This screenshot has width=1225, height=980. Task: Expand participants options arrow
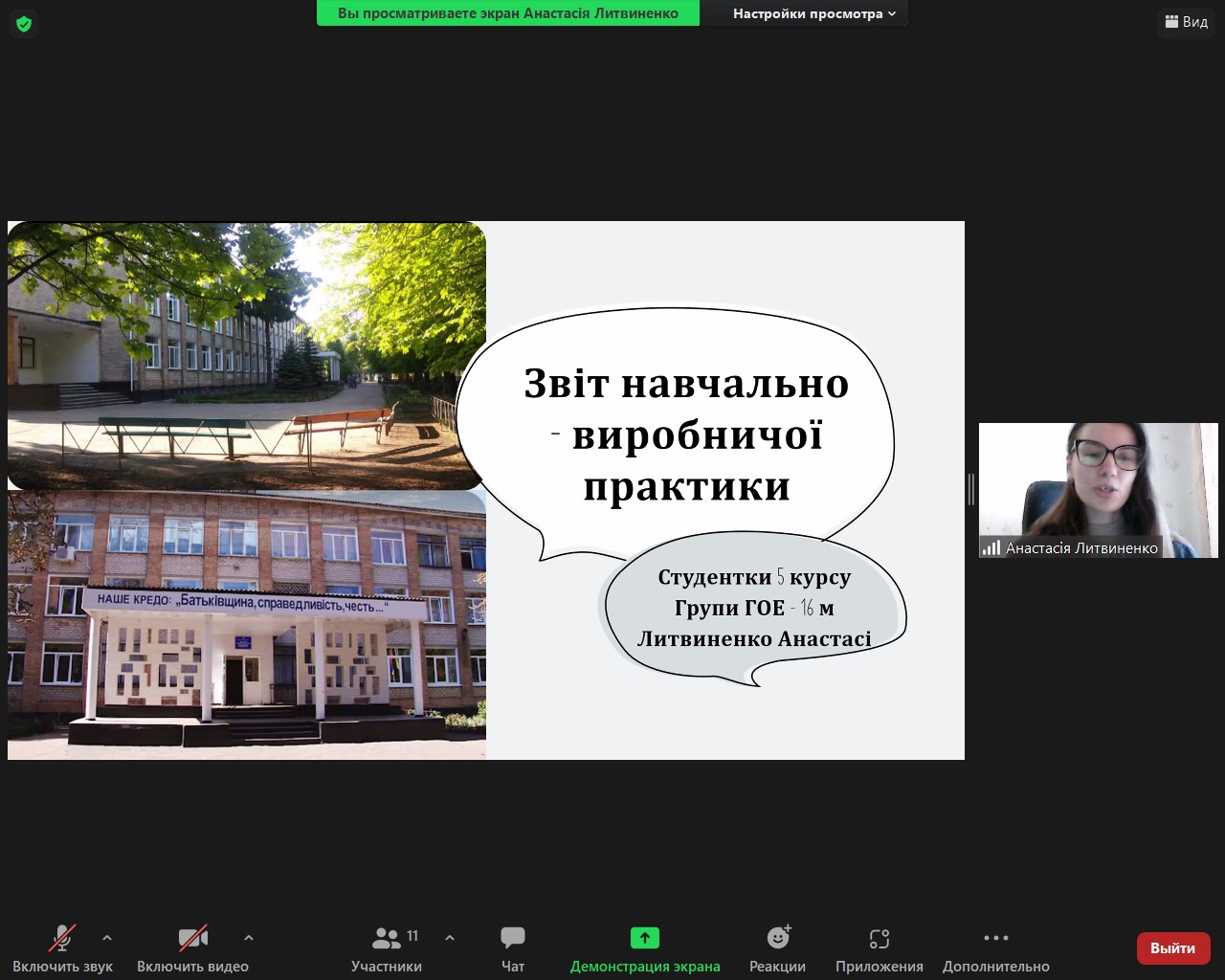(x=450, y=938)
